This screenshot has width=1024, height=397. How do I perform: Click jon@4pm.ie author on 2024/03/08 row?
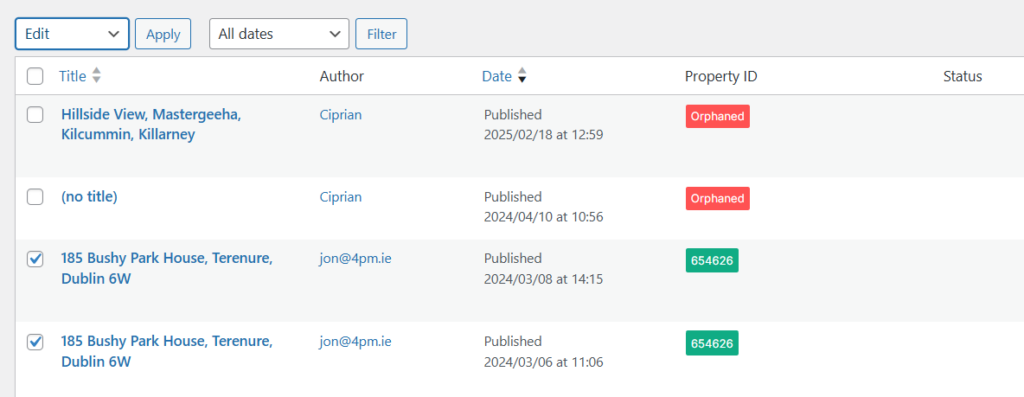click(x=355, y=259)
